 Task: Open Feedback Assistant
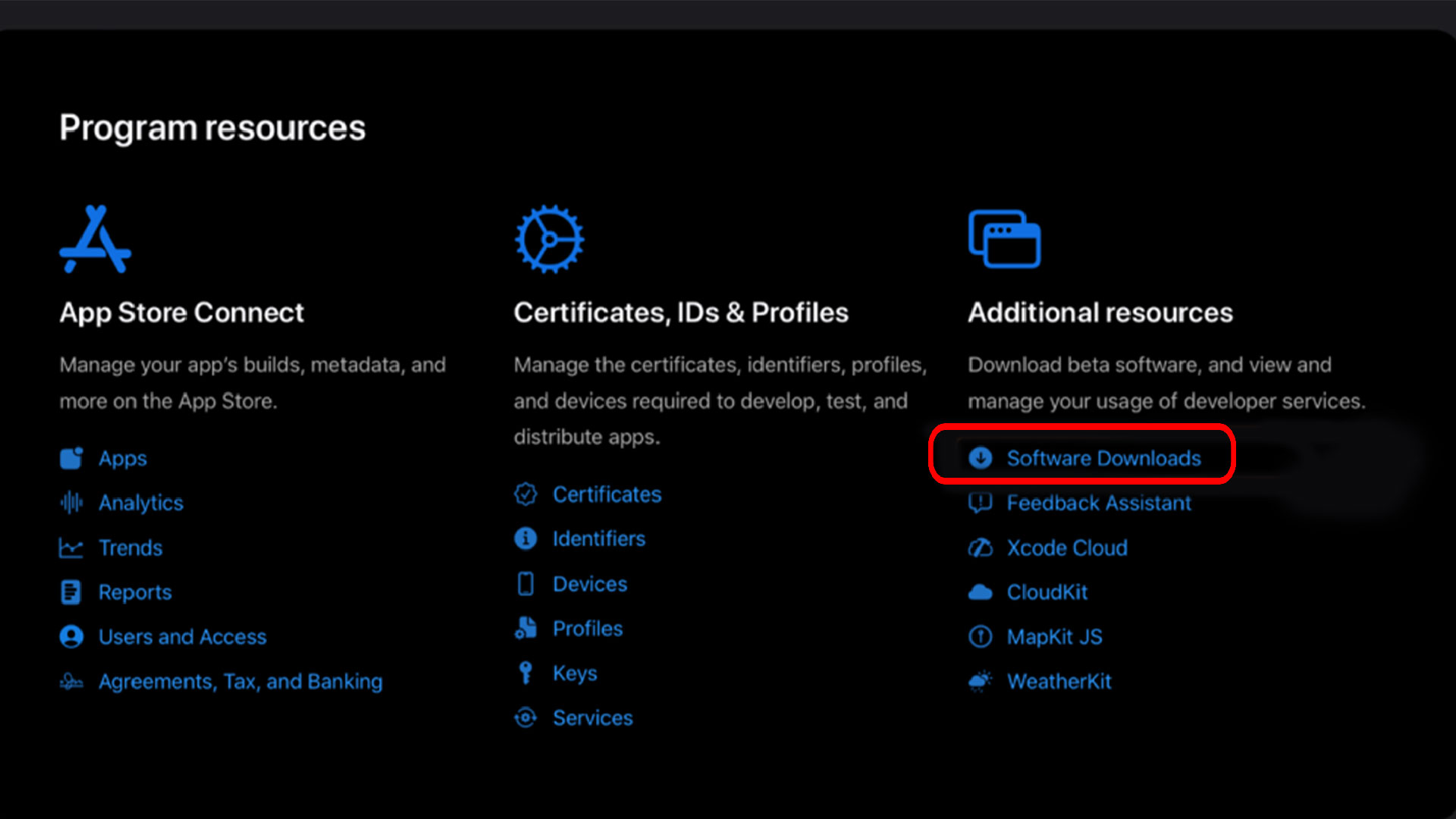1099,503
